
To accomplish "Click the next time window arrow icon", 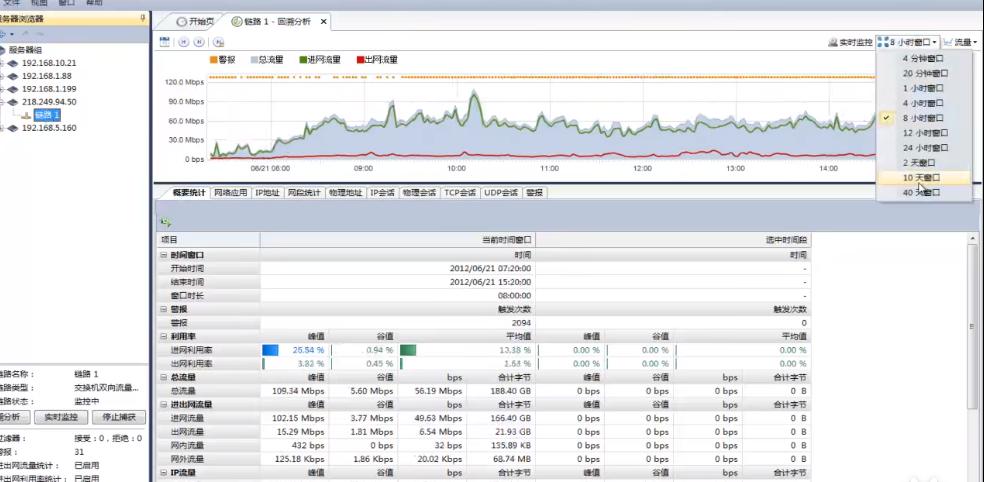I will click(200, 42).
